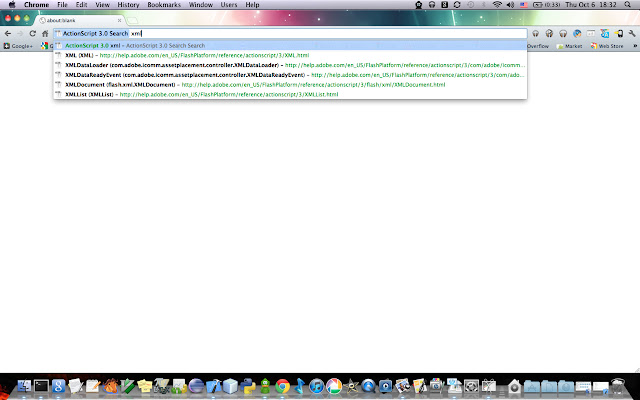The width and height of the screenshot is (640, 400).
Task: Open the Wi-Fi status menu
Action: point(497,5)
